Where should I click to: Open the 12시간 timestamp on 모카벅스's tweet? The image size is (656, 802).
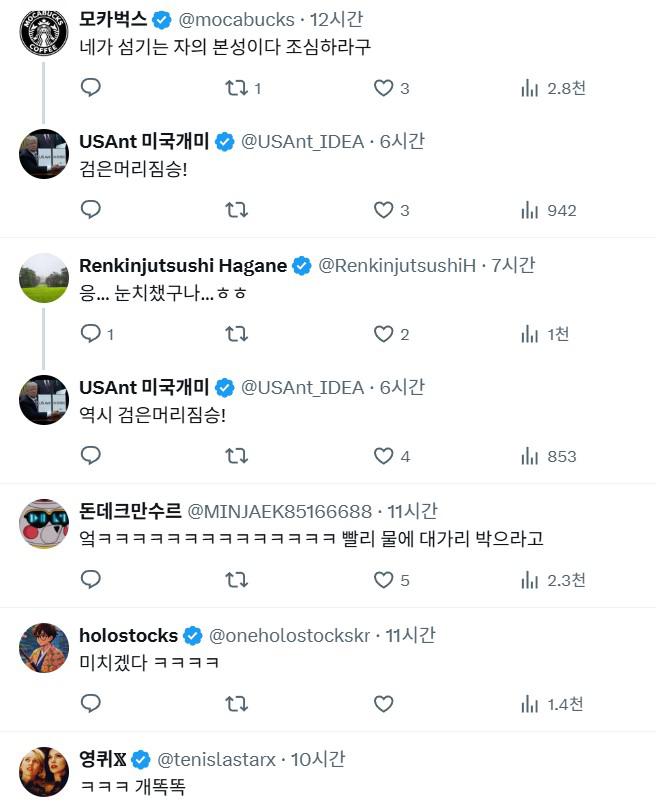point(336,19)
